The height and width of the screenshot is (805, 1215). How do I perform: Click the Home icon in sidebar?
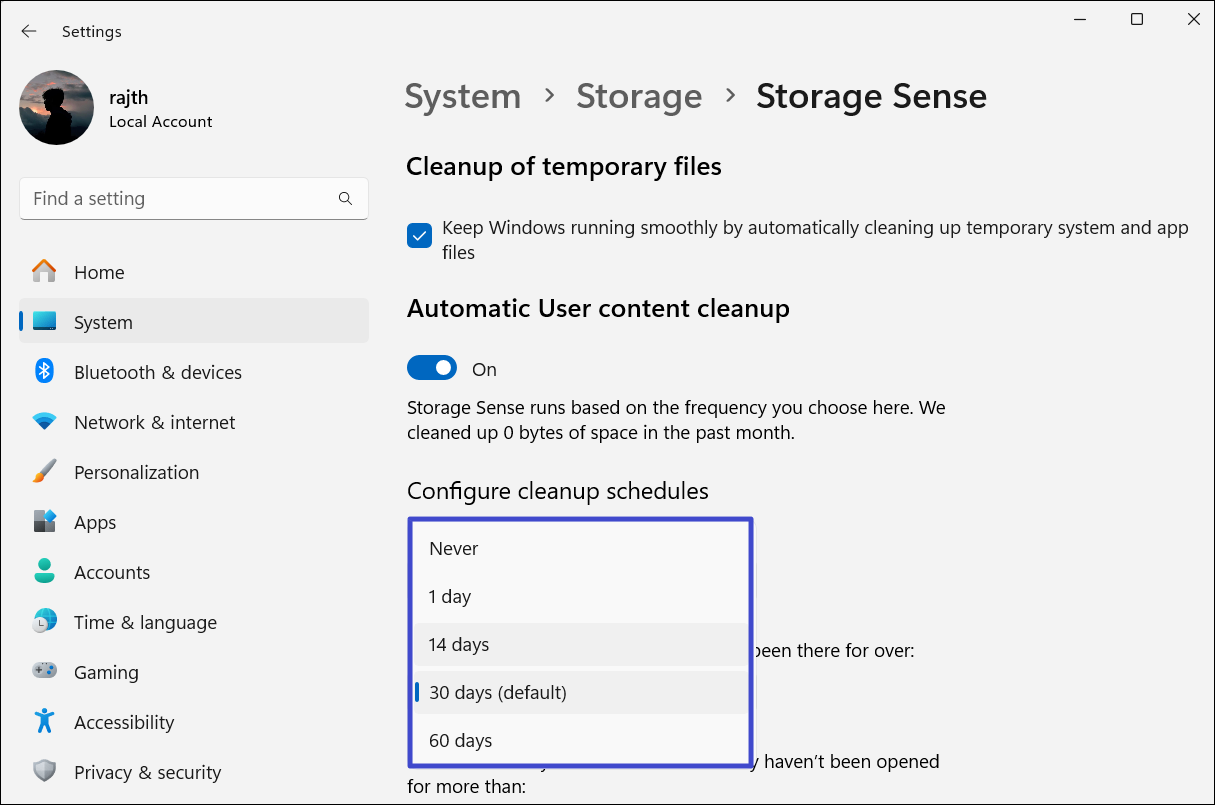(x=44, y=272)
